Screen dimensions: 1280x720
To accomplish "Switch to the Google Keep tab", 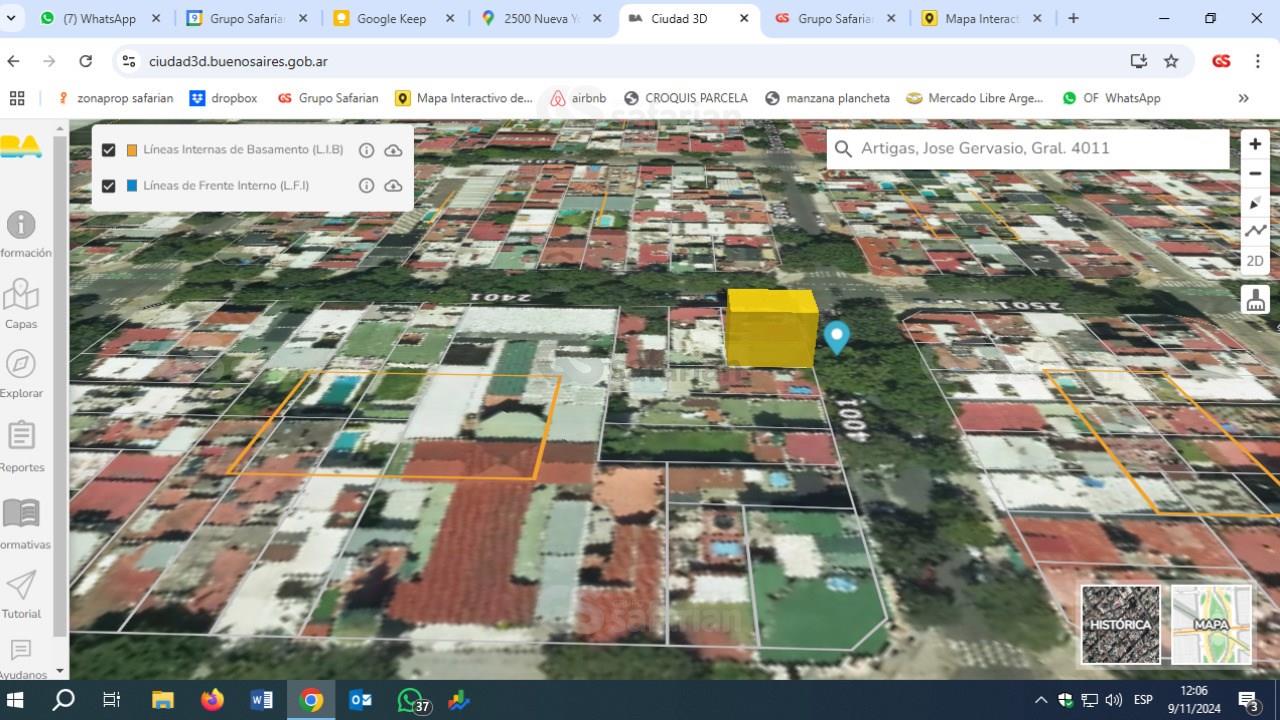I will point(392,18).
